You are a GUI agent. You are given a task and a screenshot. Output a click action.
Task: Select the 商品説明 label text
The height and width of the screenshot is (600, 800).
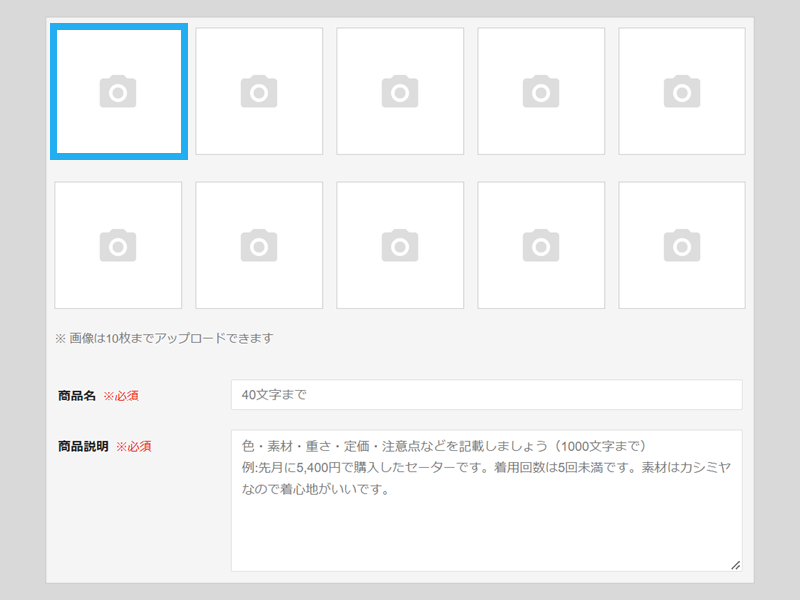(83, 446)
